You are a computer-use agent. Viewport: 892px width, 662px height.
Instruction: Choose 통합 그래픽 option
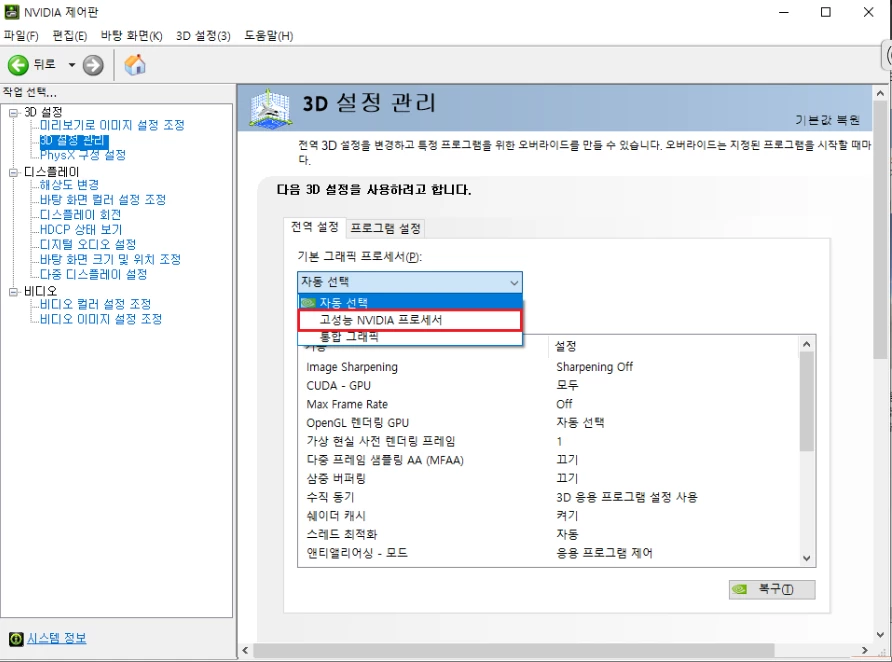click(410, 337)
